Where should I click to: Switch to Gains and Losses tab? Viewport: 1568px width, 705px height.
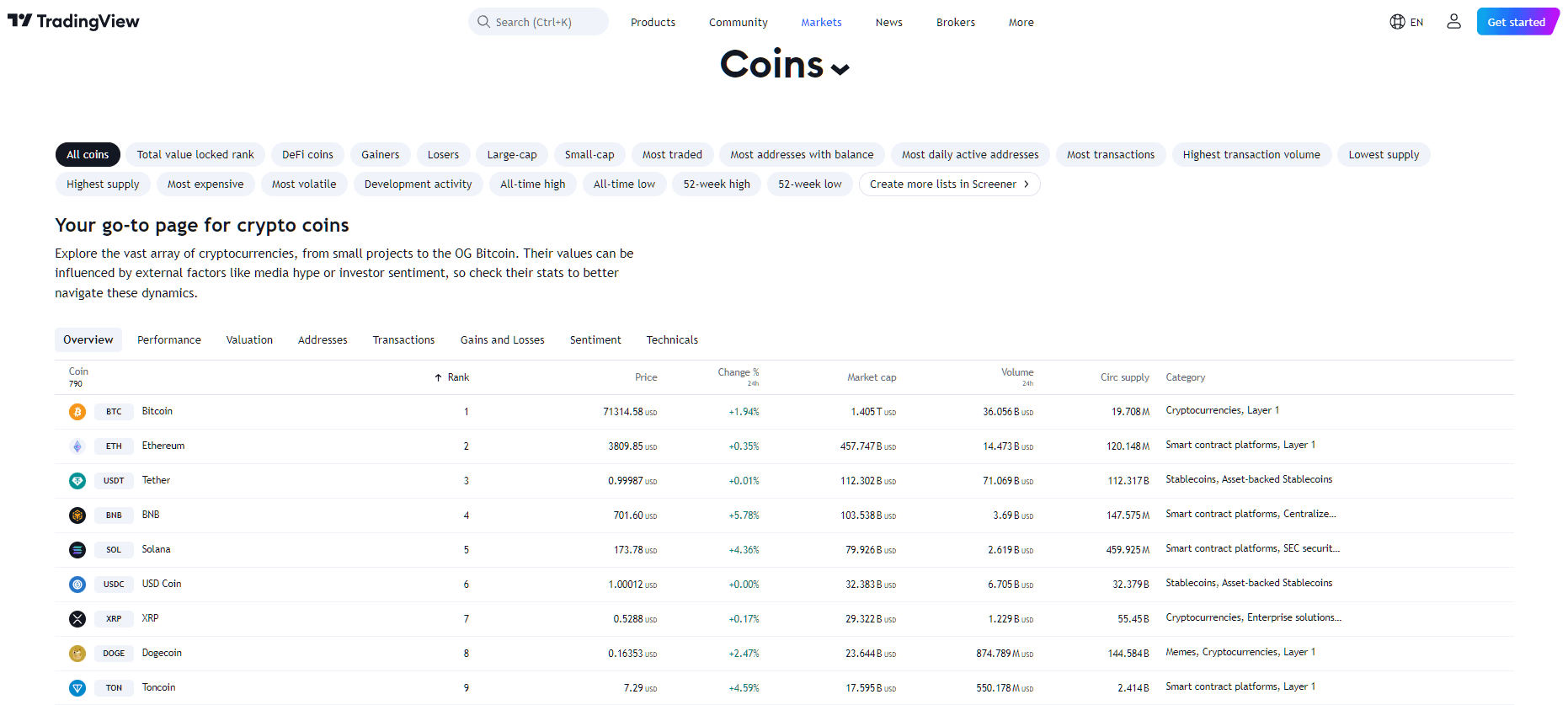503,340
